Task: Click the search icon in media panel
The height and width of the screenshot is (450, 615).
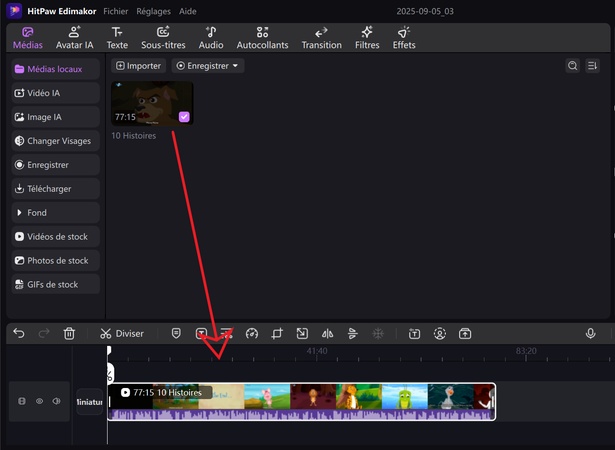Action: click(573, 66)
